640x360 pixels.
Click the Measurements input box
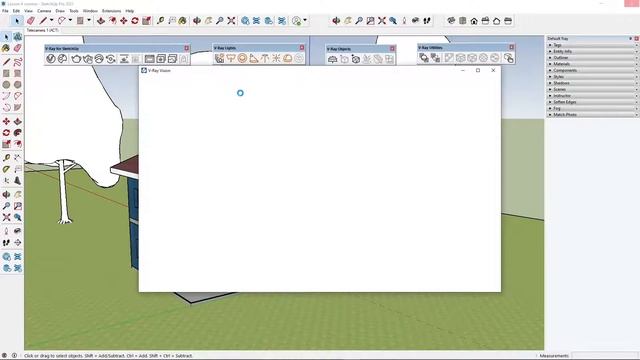click(x=604, y=356)
